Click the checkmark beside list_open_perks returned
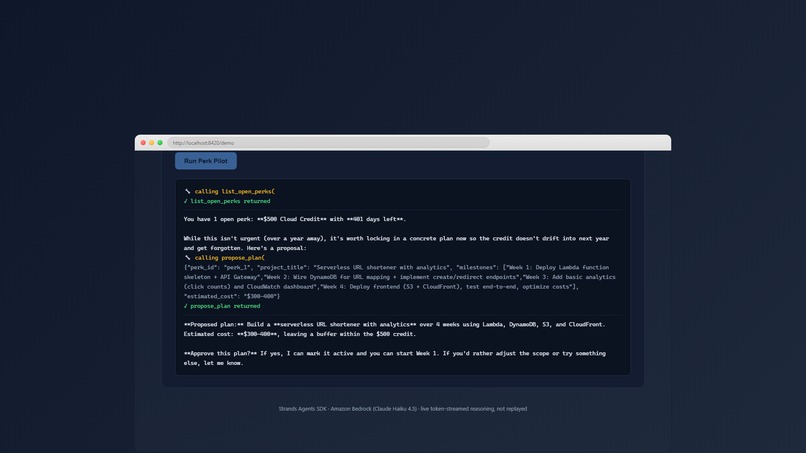The height and width of the screenshot is (453, 806). (x=186, y=201)
